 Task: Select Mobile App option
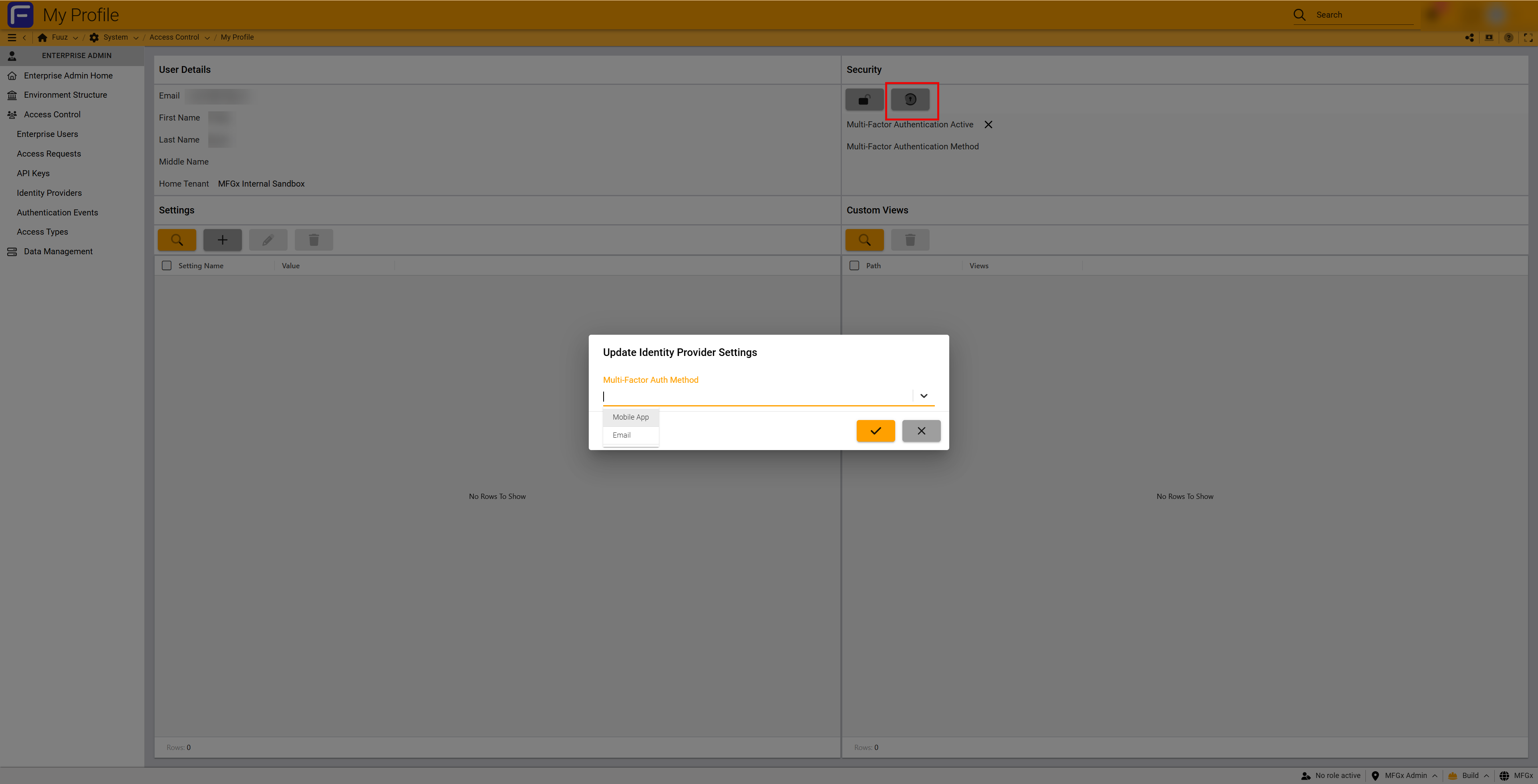point(630,417)
